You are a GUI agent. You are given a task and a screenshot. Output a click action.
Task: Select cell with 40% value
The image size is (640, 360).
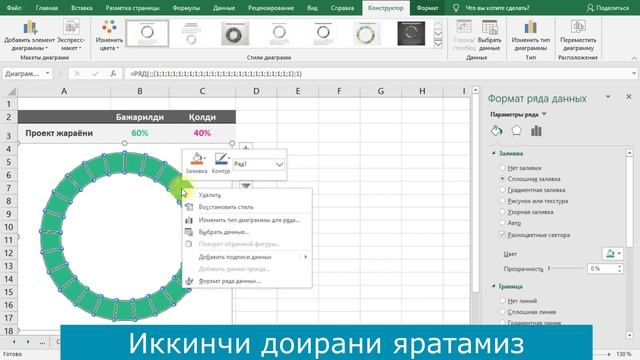click(x=202, y=133)
